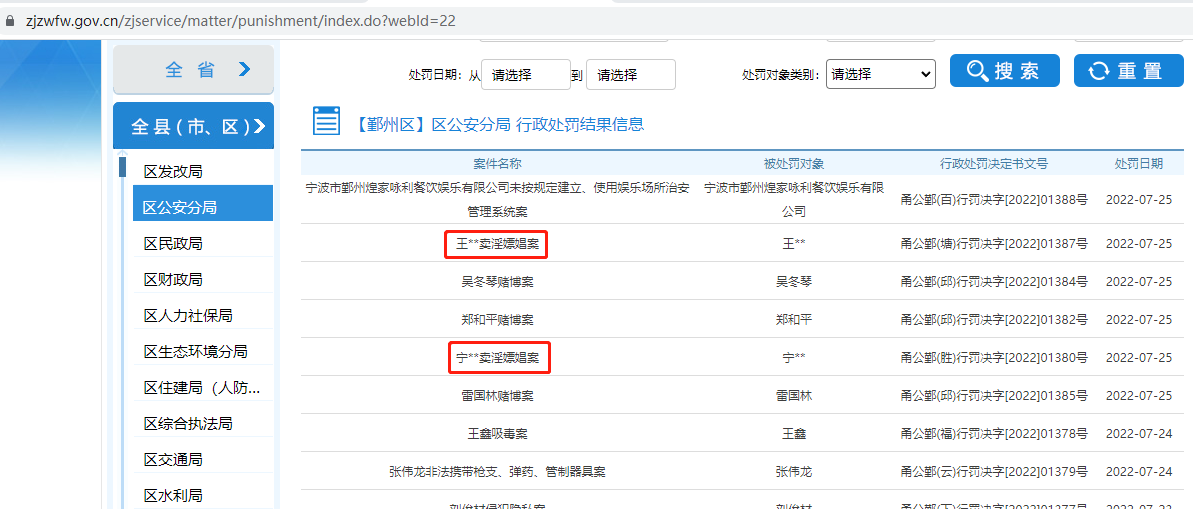Click the lock icon in address bar

[x=11, y=20]
